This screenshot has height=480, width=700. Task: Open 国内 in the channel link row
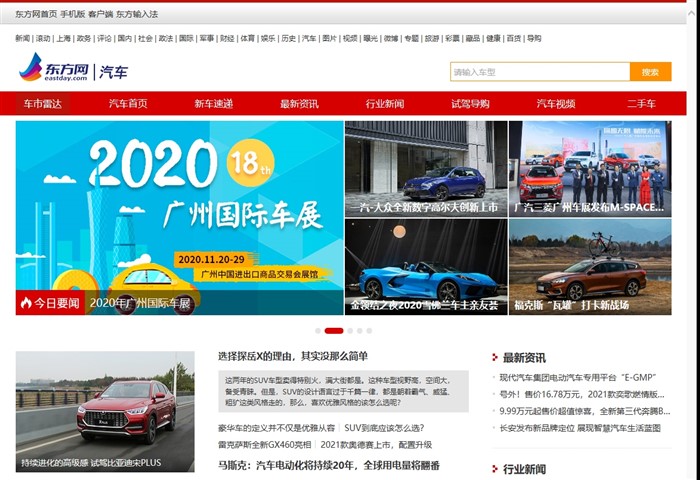(125, 38)
